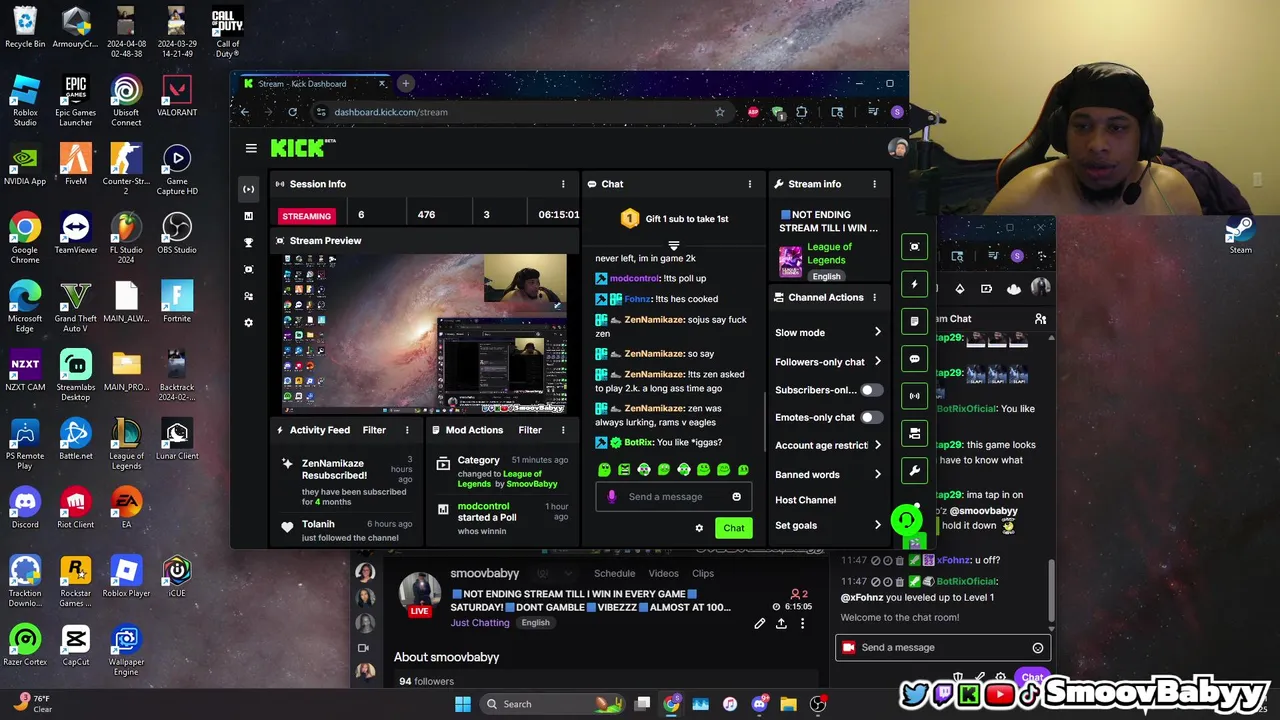This screenshot has width=1280, height=720.
Task: Open profile avatar menu in Kick dashboard
Action: pyautogui.click(x=898, y=149)
